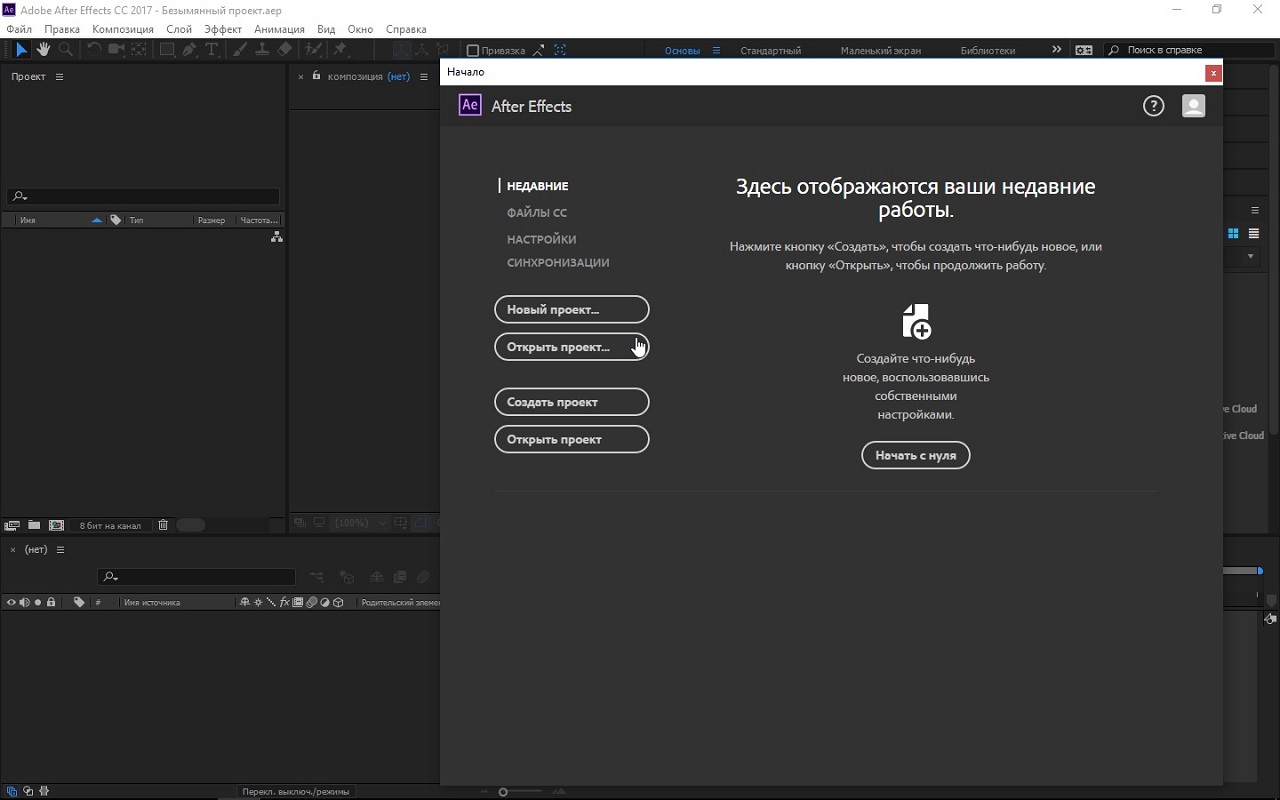Click the lock column icon in timeline
The image size is (1280, 800).
tap(51, 602)
